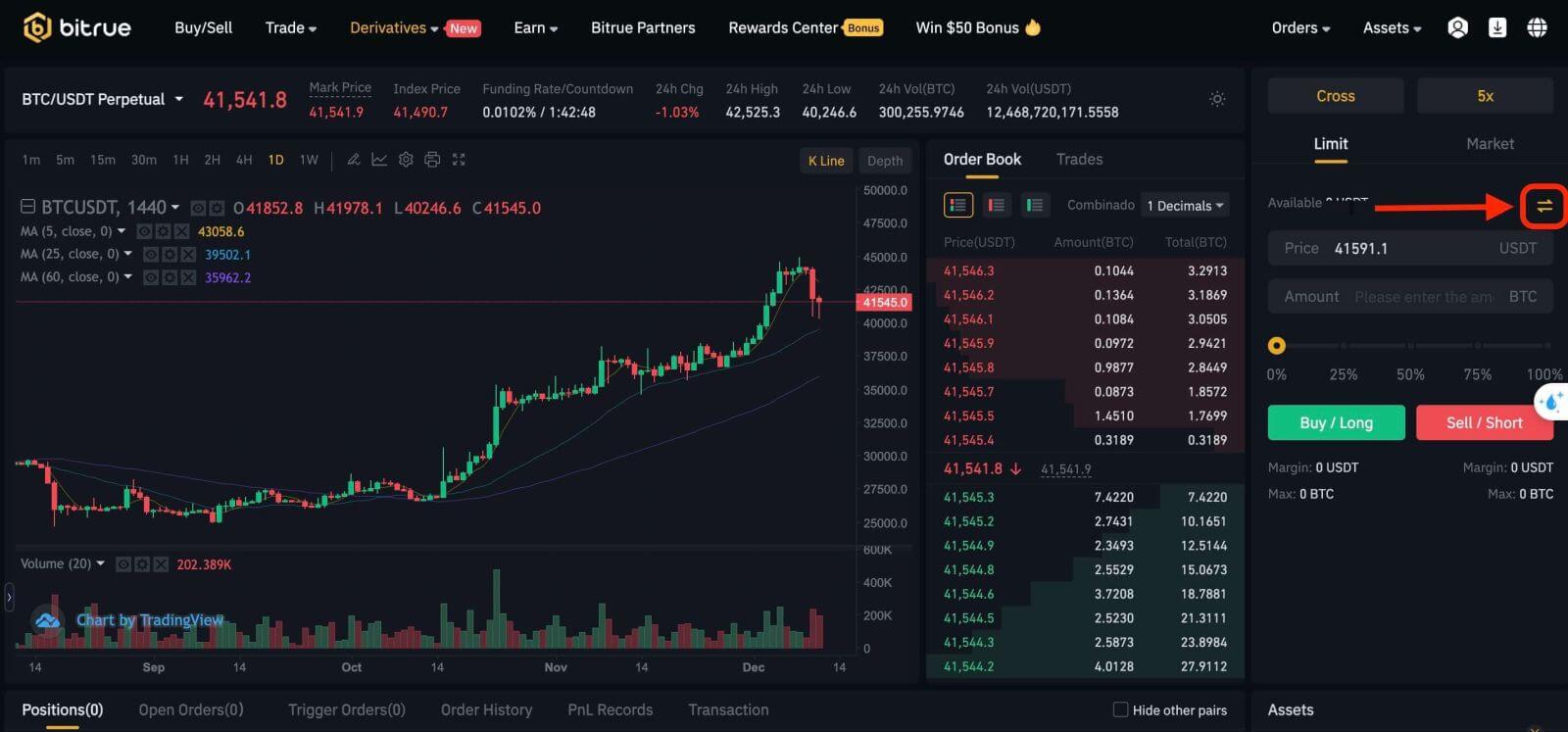The width and height of the screenshot is (1568, 732).
Task: Open the Open Orders(0) tab
Action: (191, 709)
